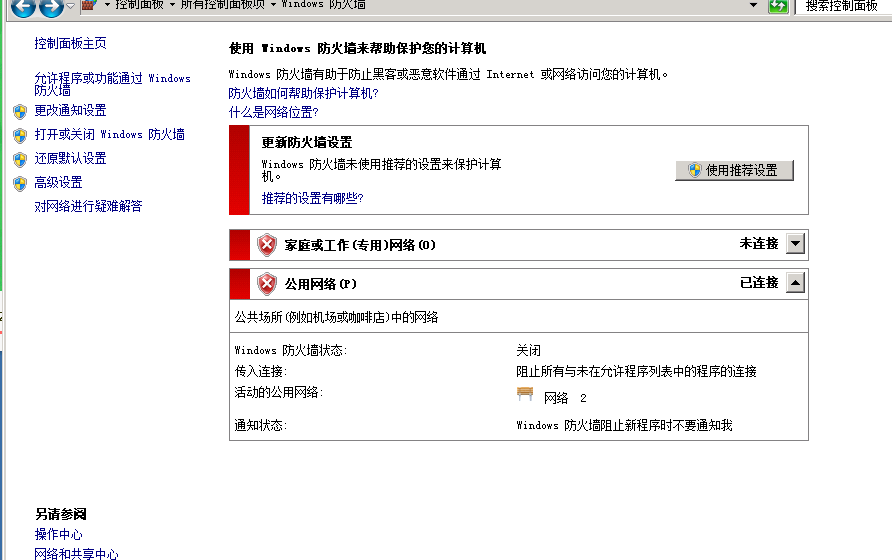The image size is (892, 560).
Task: Click 更新防火墙设置 heading
Action: point(307,142)
